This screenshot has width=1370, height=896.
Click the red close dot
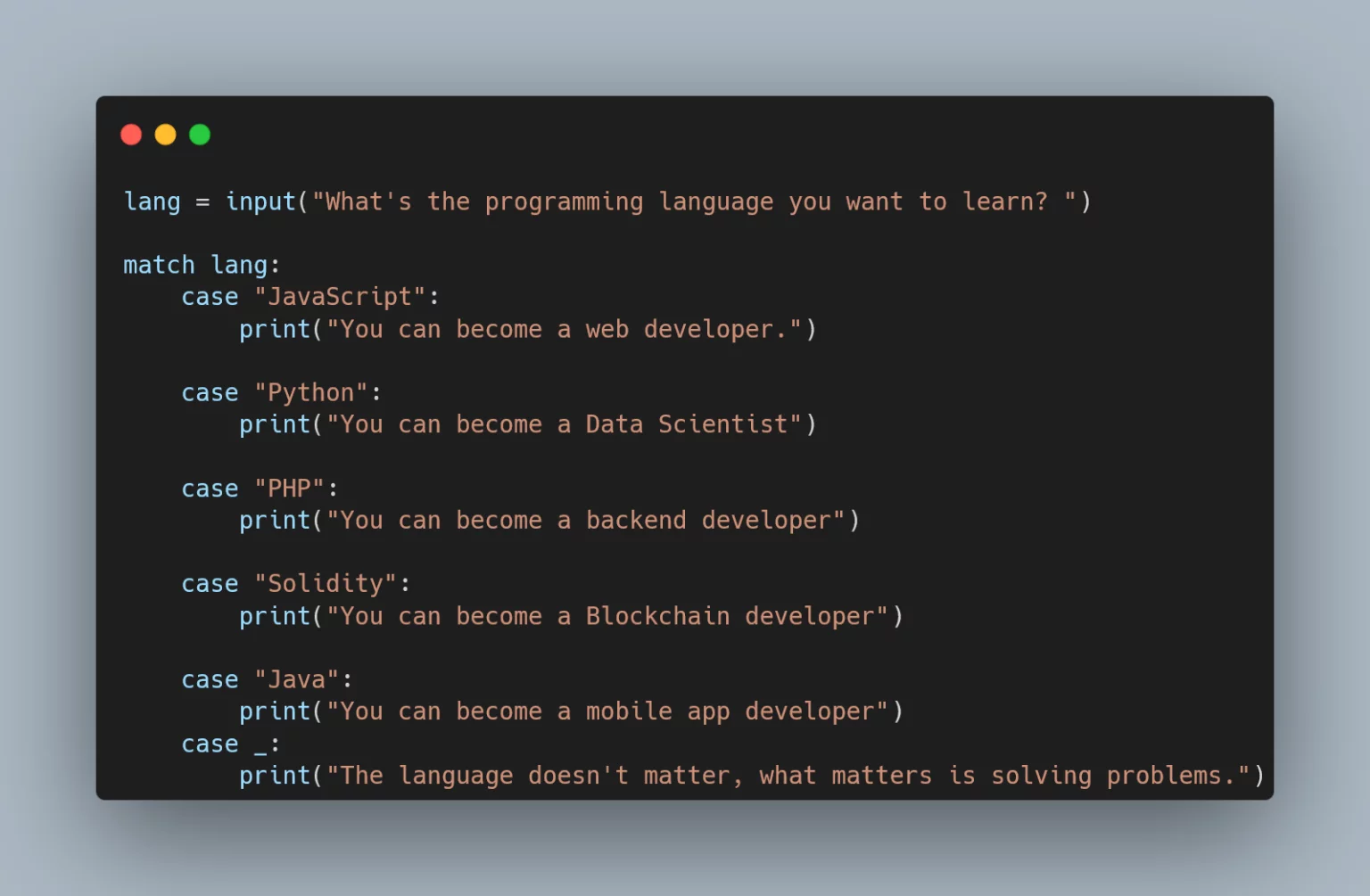(131, 135)
